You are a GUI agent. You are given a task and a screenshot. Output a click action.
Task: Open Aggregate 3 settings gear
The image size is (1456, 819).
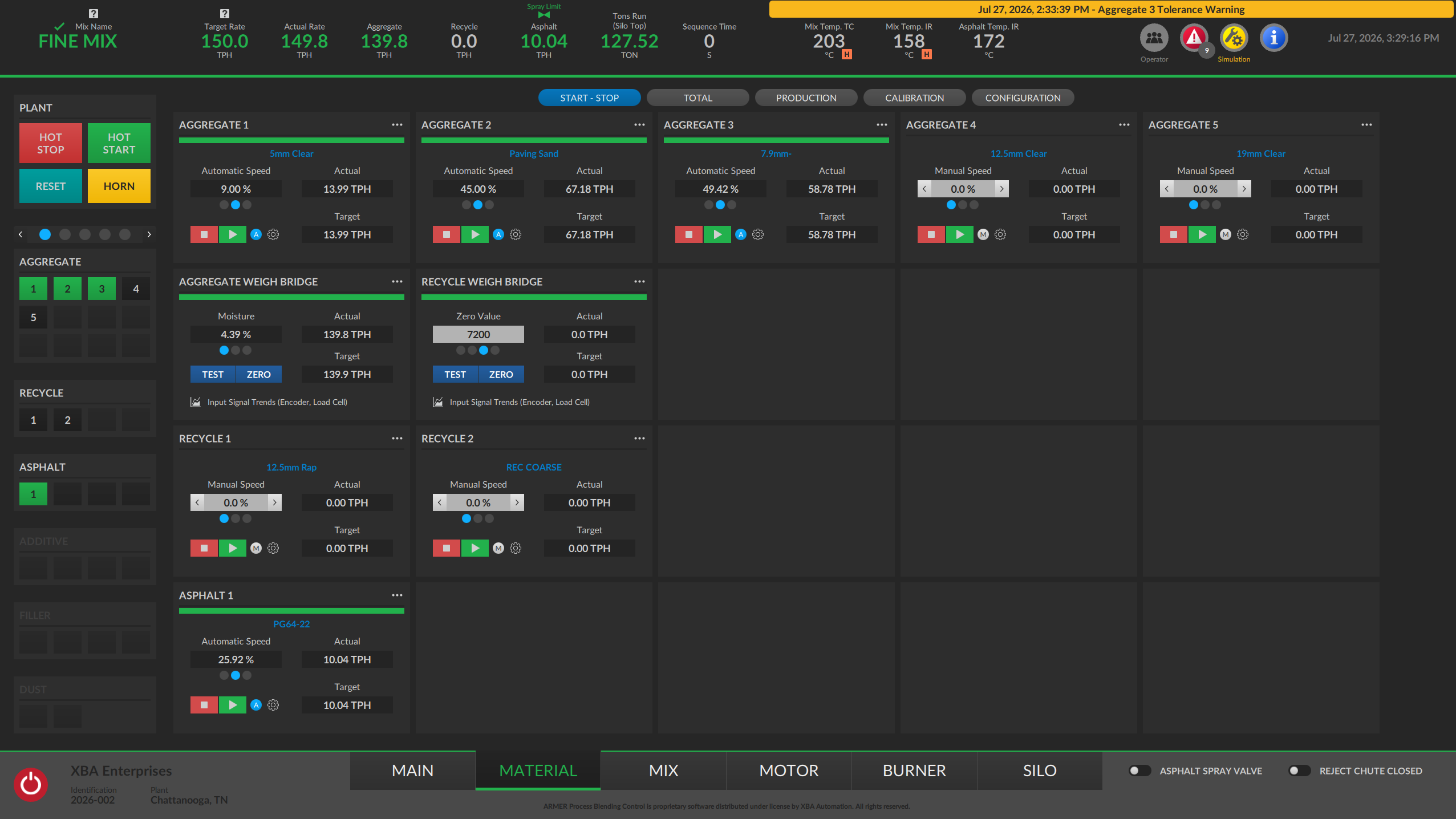point(758,234)
